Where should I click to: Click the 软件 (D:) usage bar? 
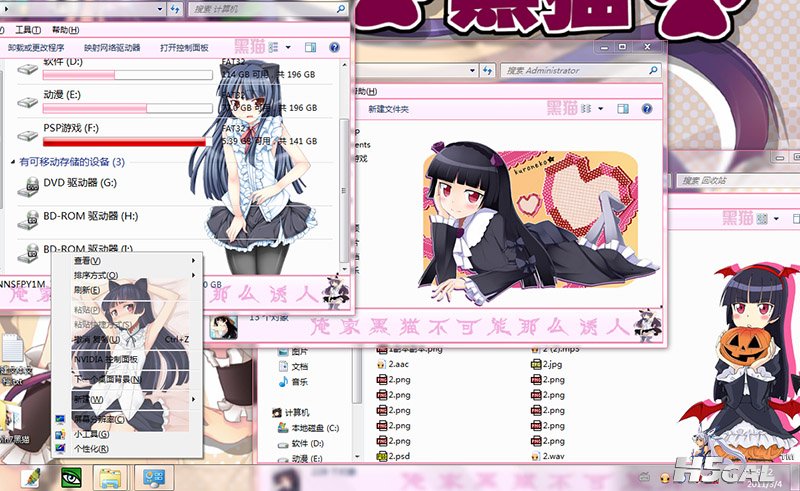(128, 75)
